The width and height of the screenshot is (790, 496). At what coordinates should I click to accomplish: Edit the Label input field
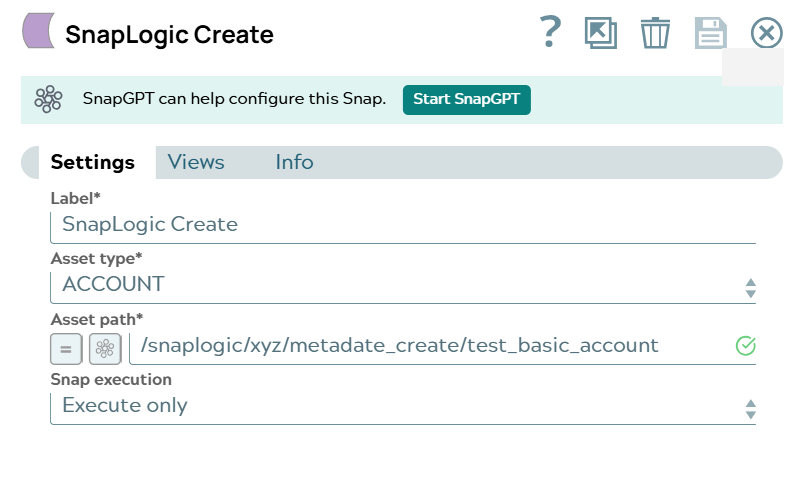(x=403, y=227)
